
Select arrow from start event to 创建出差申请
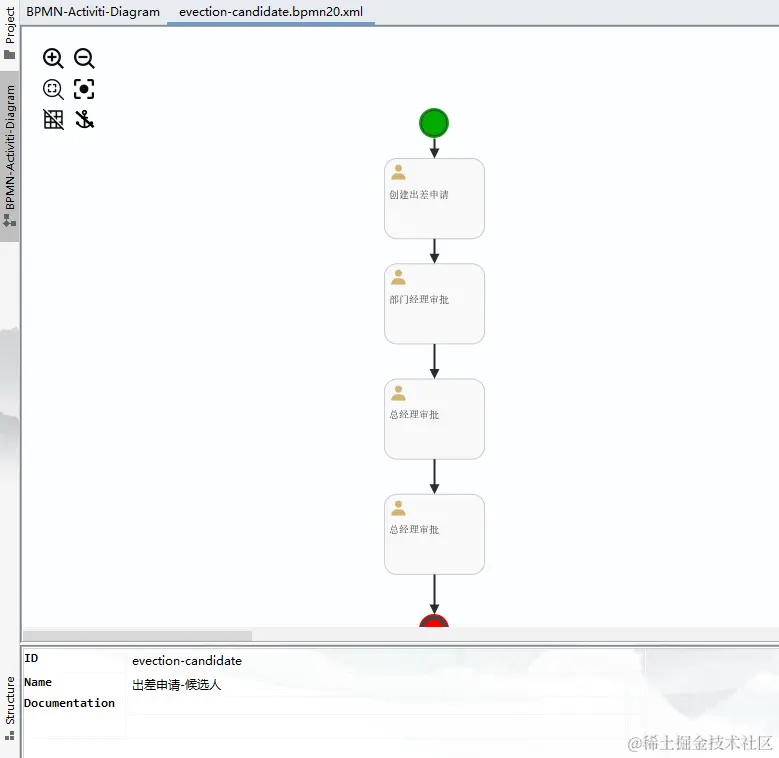(x=434, y=148)
